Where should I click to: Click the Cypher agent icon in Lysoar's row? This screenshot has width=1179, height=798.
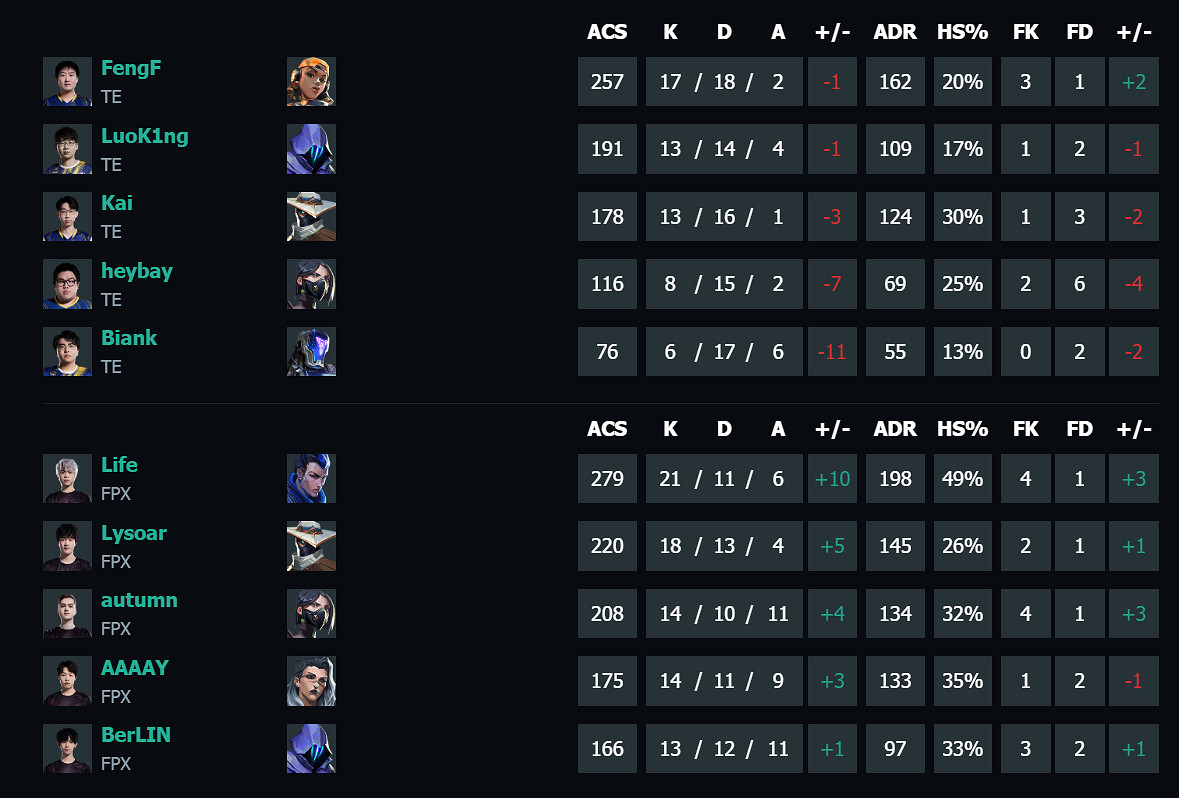click(311, 546)
